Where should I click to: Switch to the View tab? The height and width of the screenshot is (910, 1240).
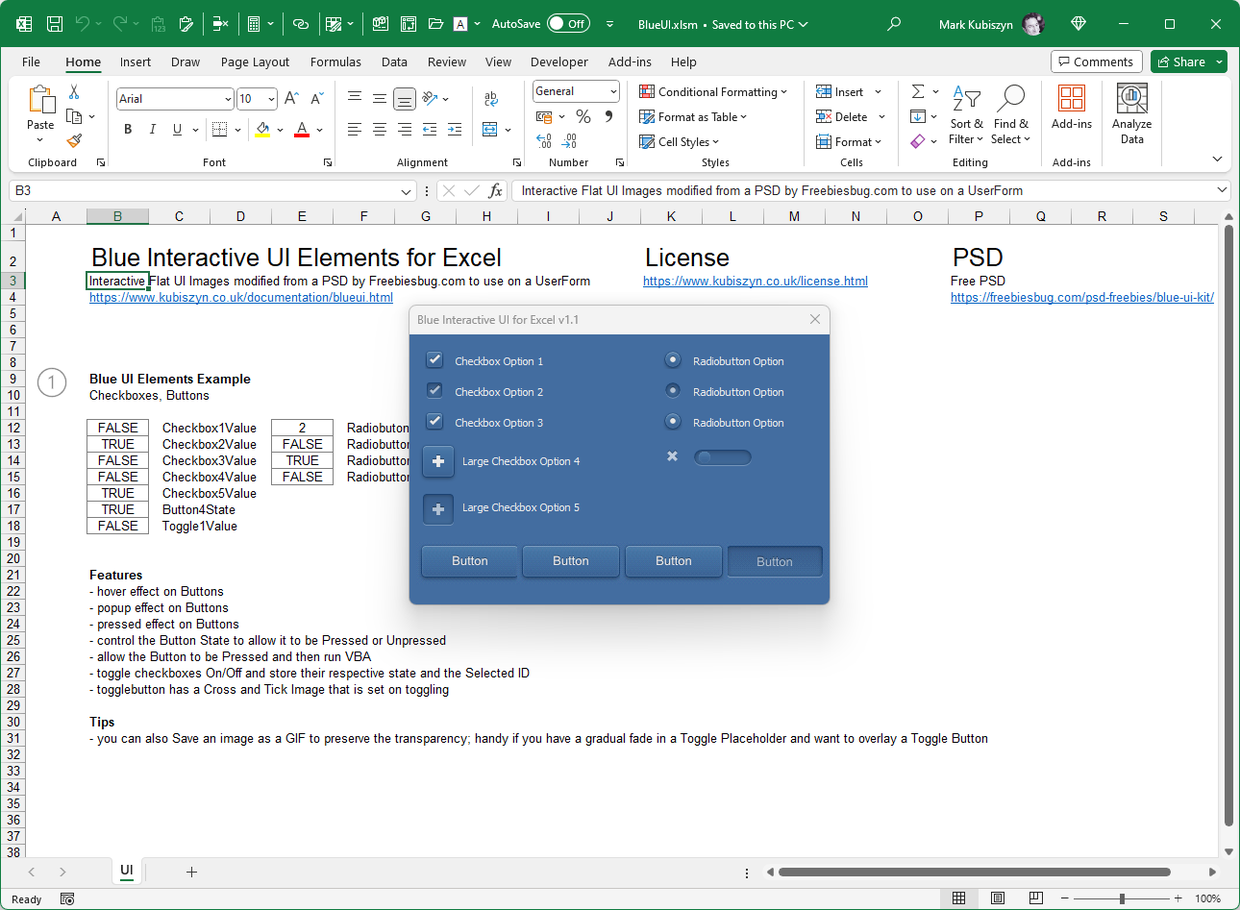click(x=498, y=62)
